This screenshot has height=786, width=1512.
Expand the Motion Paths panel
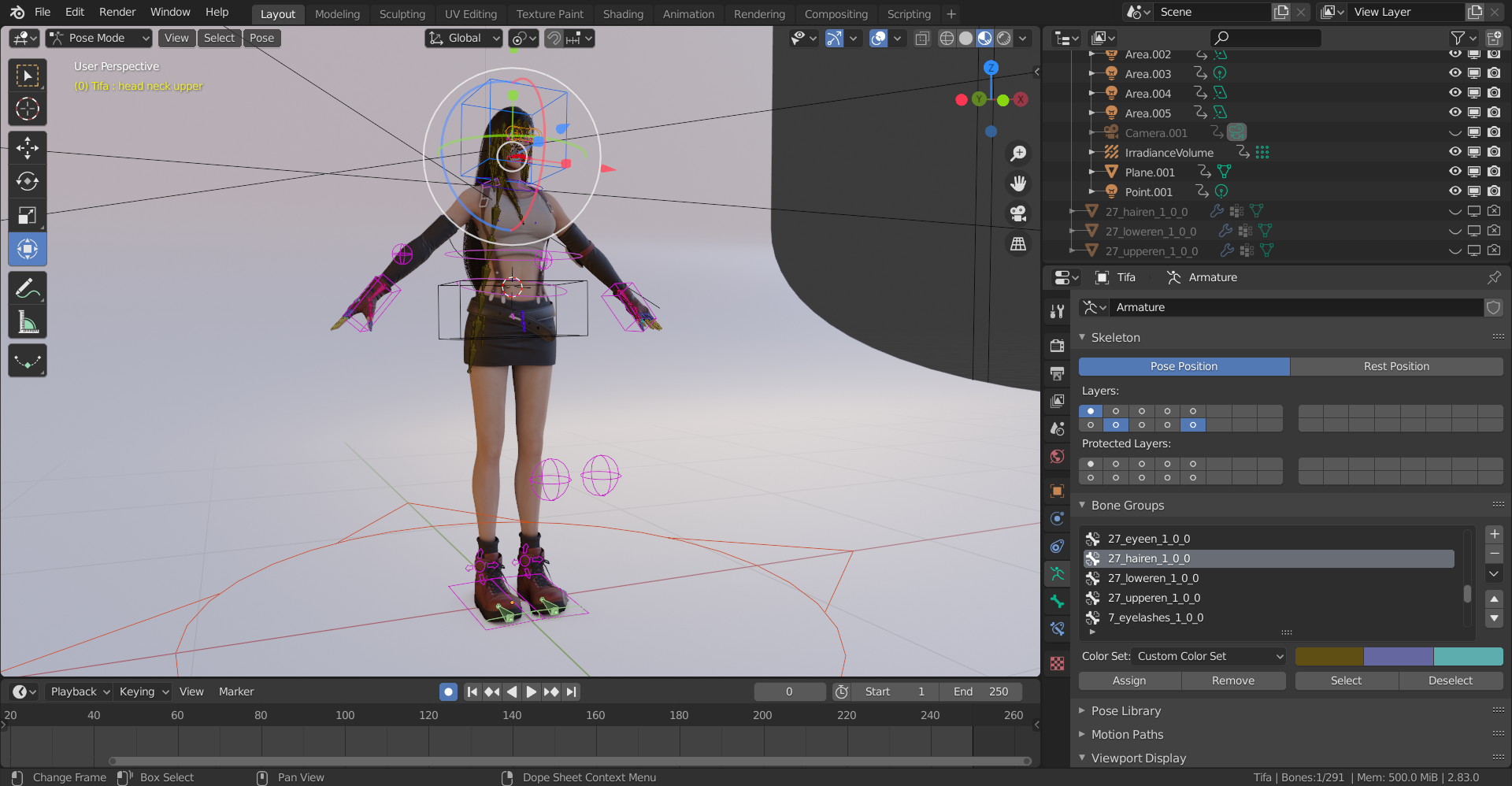[1127, 734]
